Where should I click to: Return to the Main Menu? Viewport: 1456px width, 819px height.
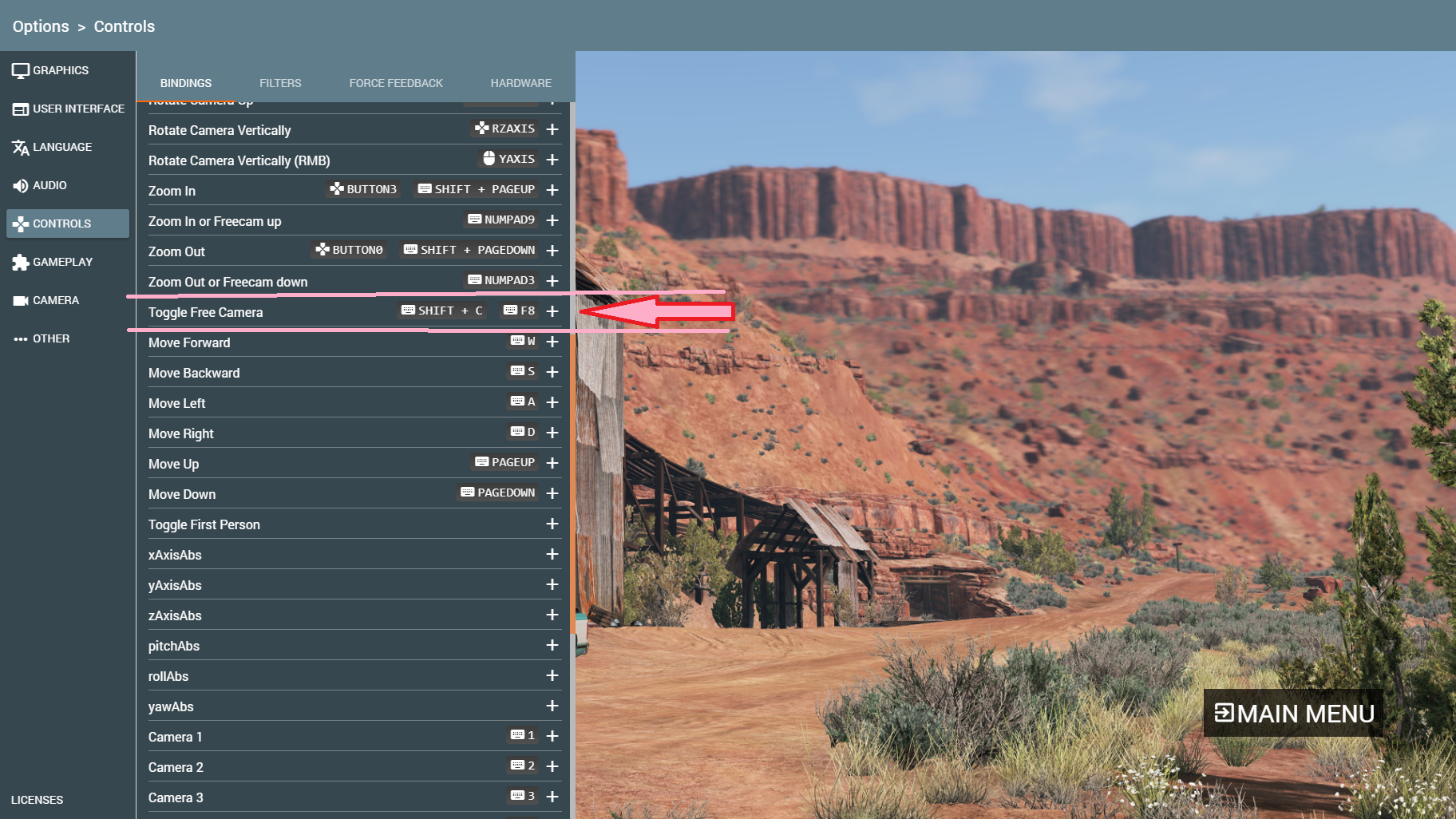1294,713
